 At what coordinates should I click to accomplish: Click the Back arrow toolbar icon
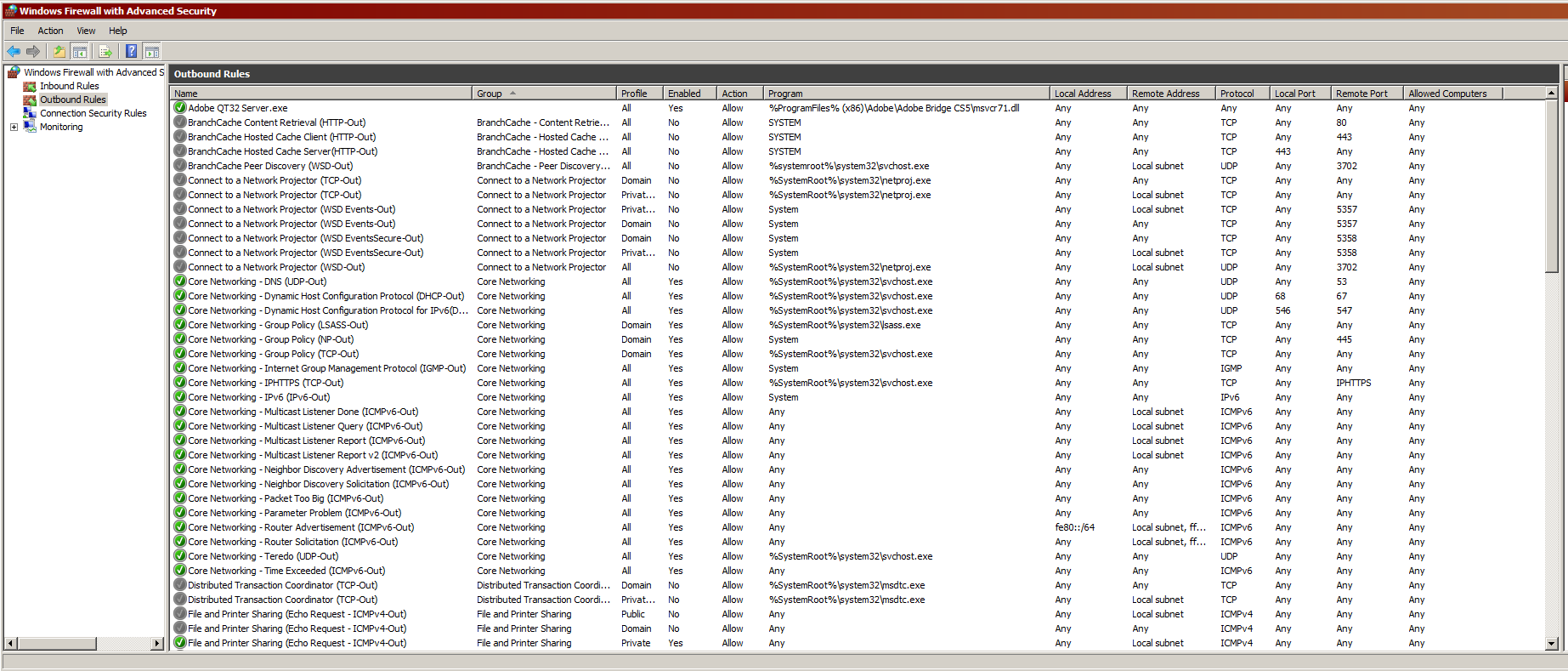pos(14,52)
